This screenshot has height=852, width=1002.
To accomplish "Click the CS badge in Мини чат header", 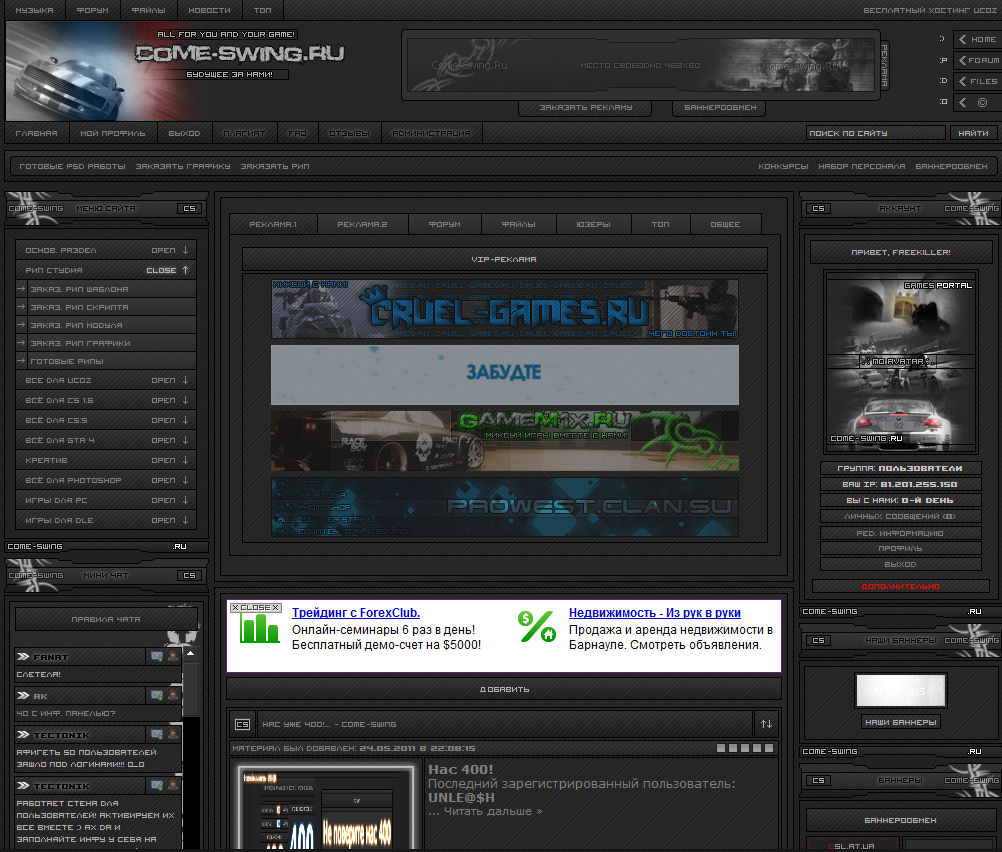I will tap(189, 575).
